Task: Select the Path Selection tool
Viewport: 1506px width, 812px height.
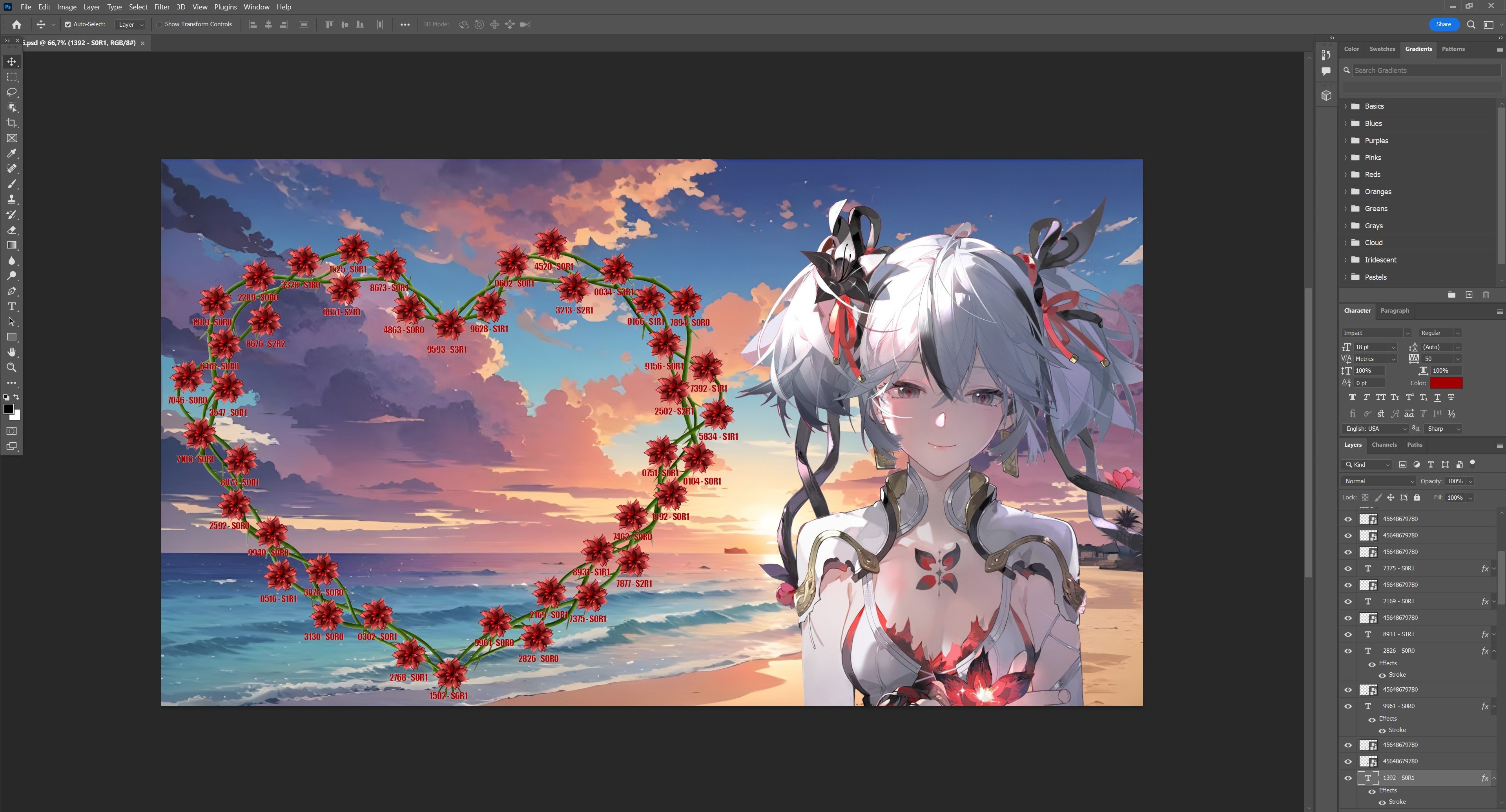Action: (x=12, y=322)
